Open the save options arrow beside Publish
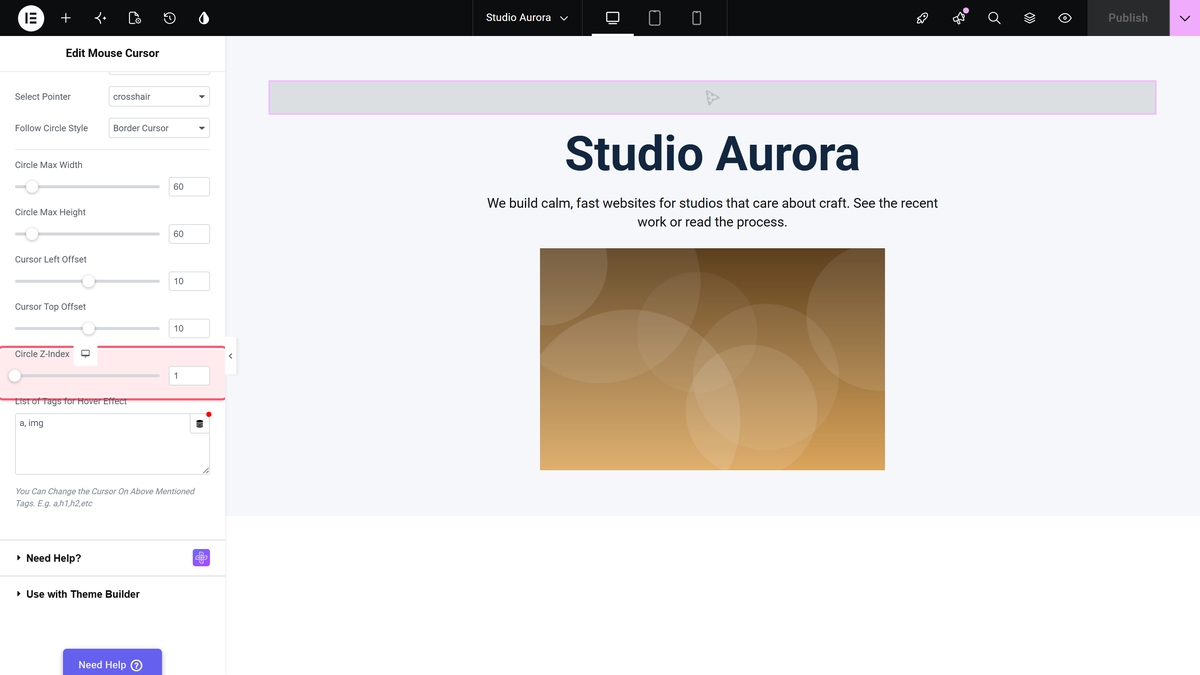 [x=1185, y=18]
